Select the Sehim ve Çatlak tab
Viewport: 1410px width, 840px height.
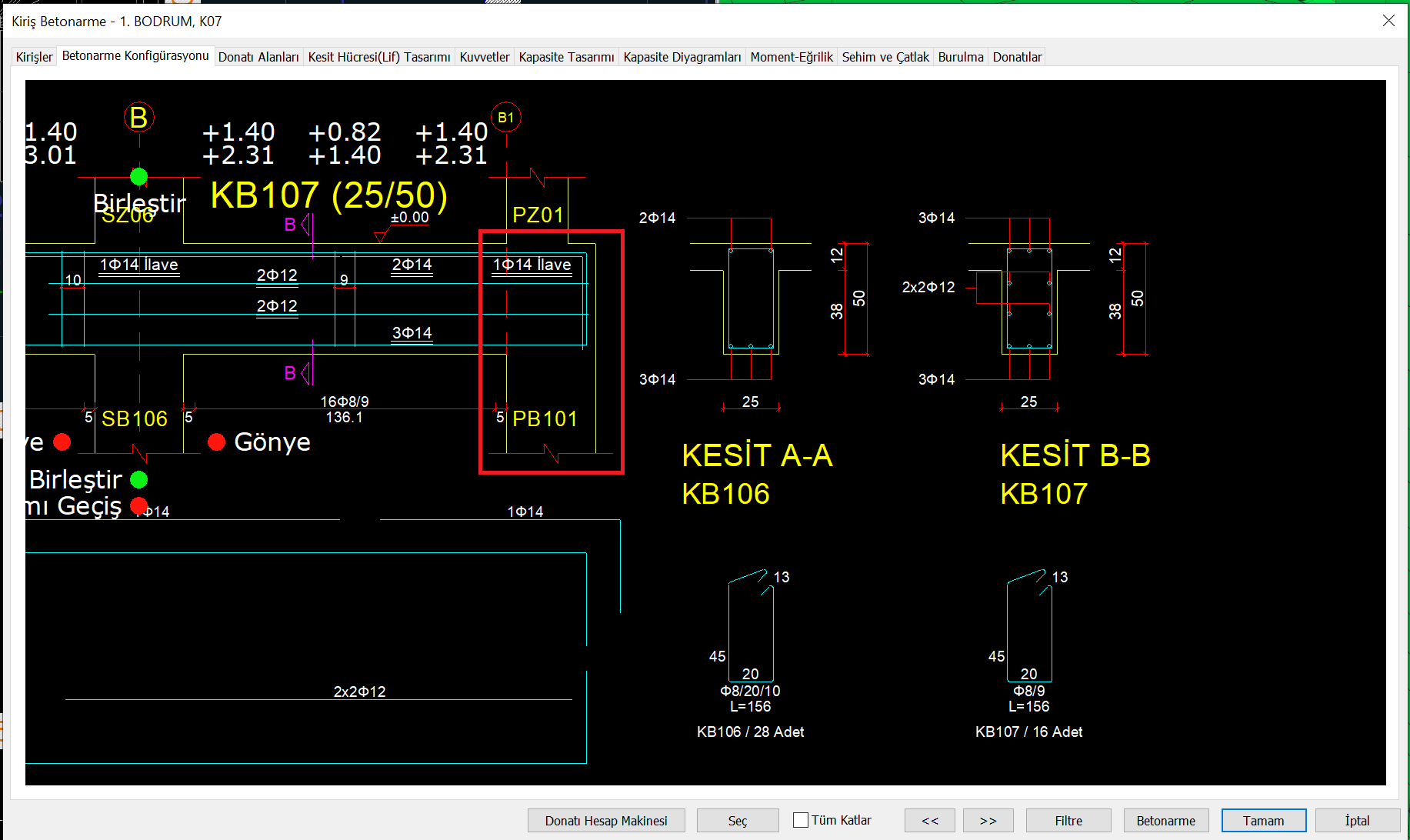(x=885, y=57)
